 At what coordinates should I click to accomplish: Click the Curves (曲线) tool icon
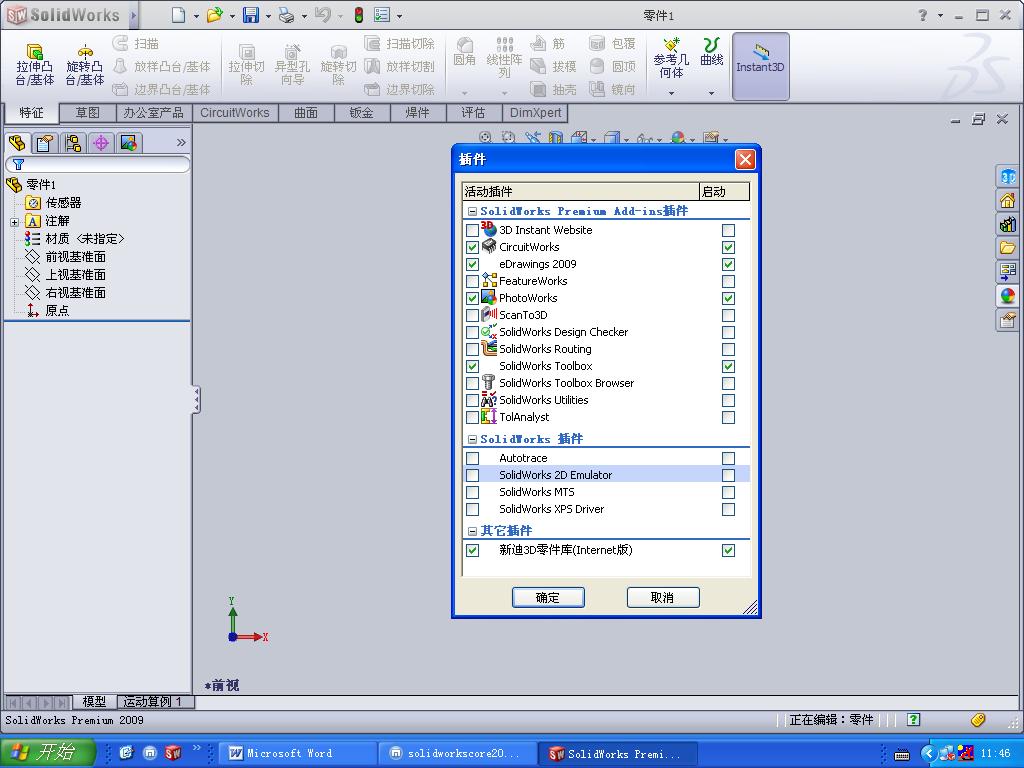[x=711, y=45]
